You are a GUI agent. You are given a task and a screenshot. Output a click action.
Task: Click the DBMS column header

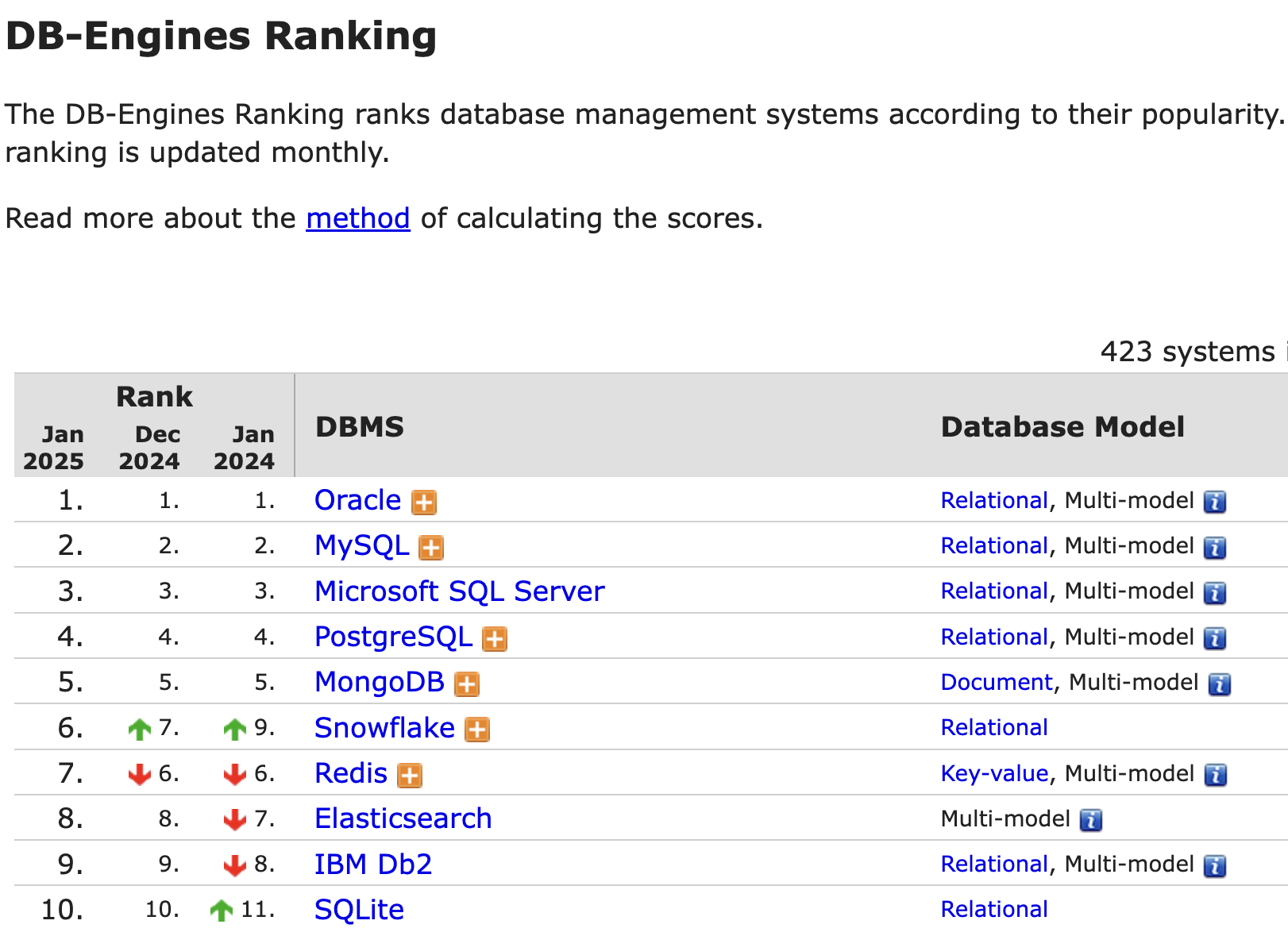pyautogui.click(x=360, y=427)
